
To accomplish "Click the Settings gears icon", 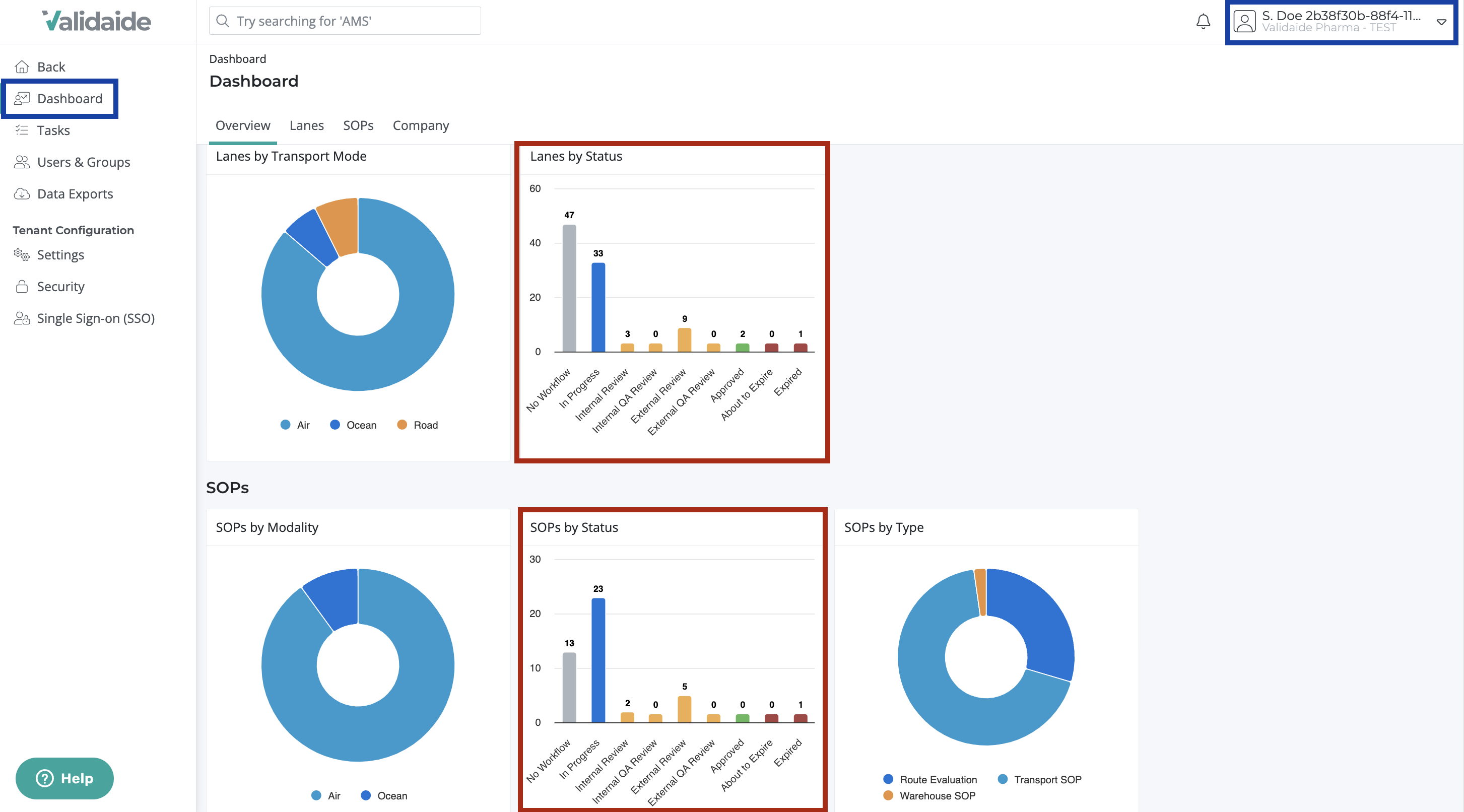I will pos(22,254).
